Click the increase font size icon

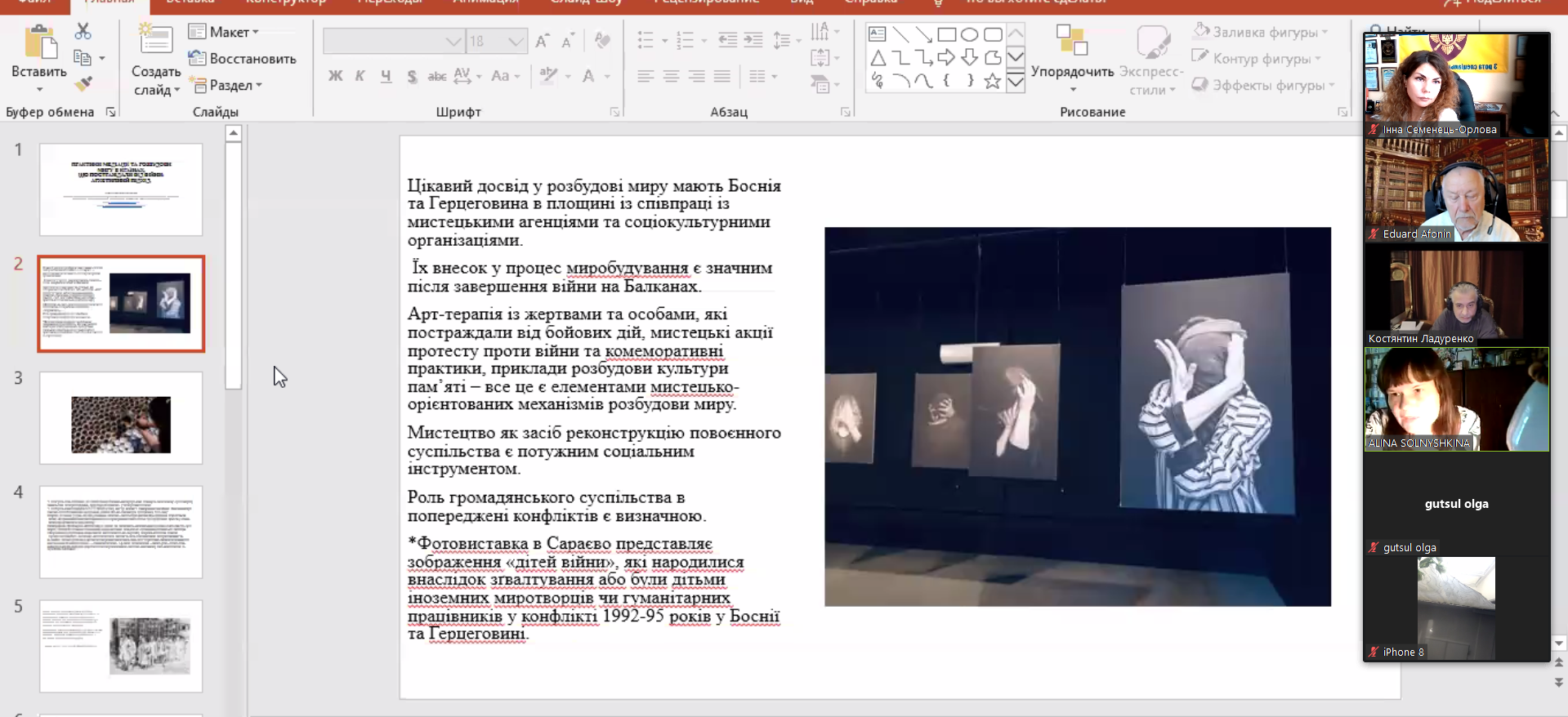(x=542, y=41)
